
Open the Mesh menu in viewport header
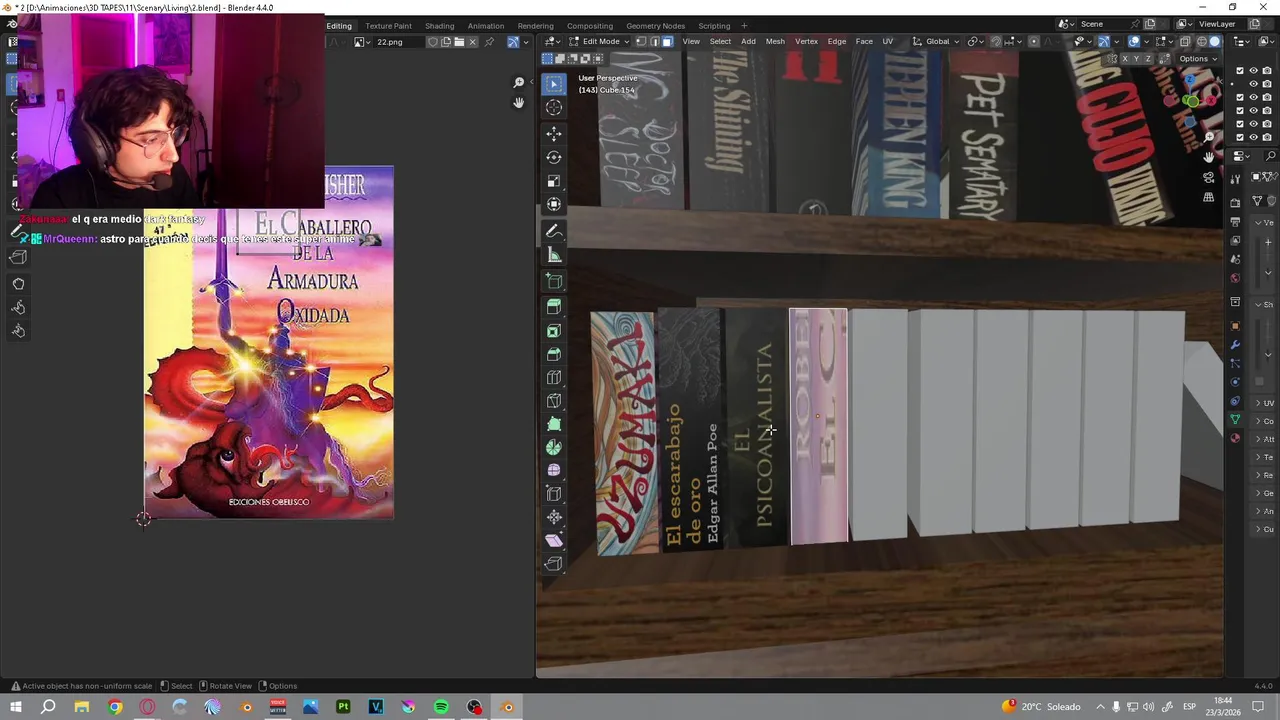tap(775, 41)
